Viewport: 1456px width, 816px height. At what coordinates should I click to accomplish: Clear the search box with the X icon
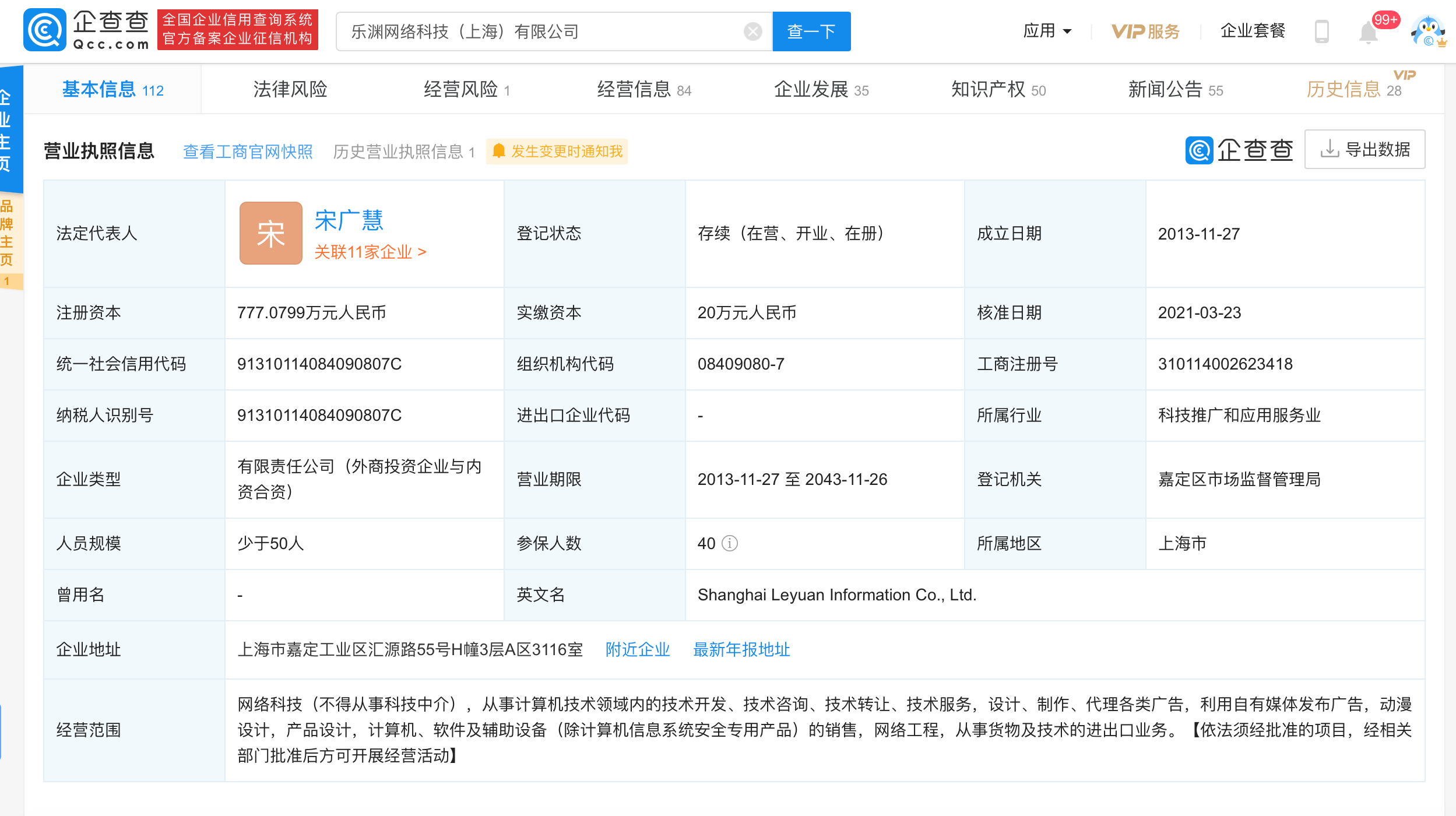[x=753, y=31]
